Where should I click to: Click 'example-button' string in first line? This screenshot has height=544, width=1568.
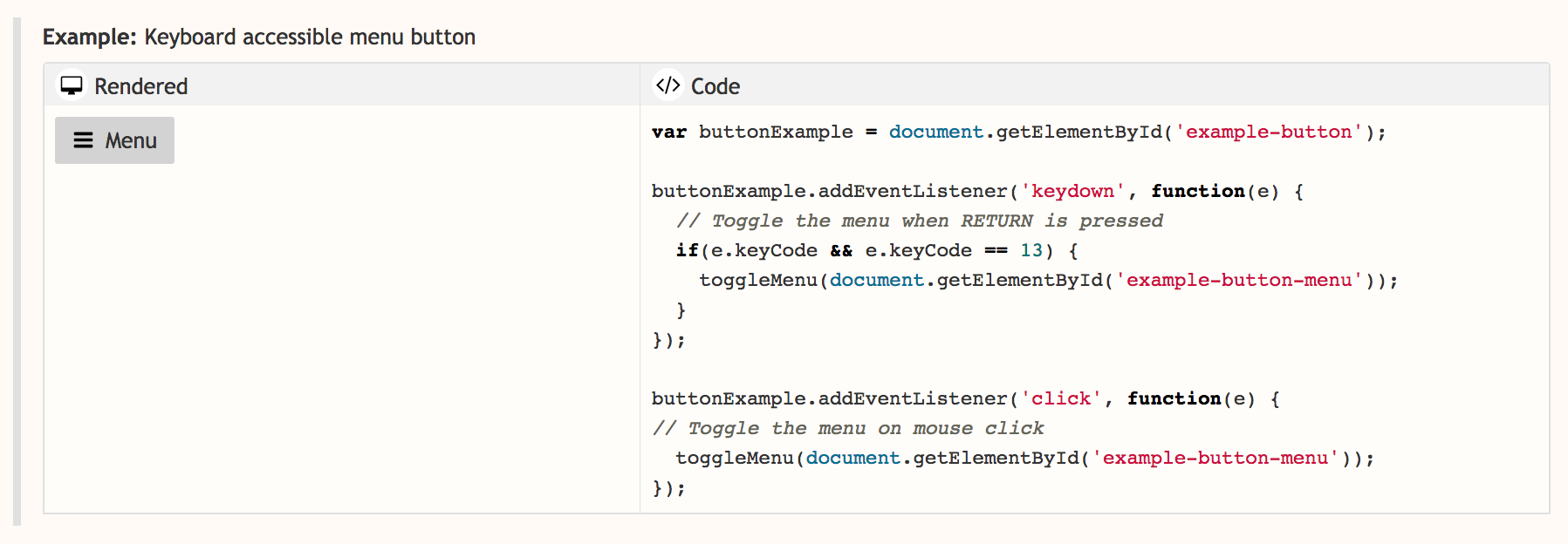point(1269,132)
